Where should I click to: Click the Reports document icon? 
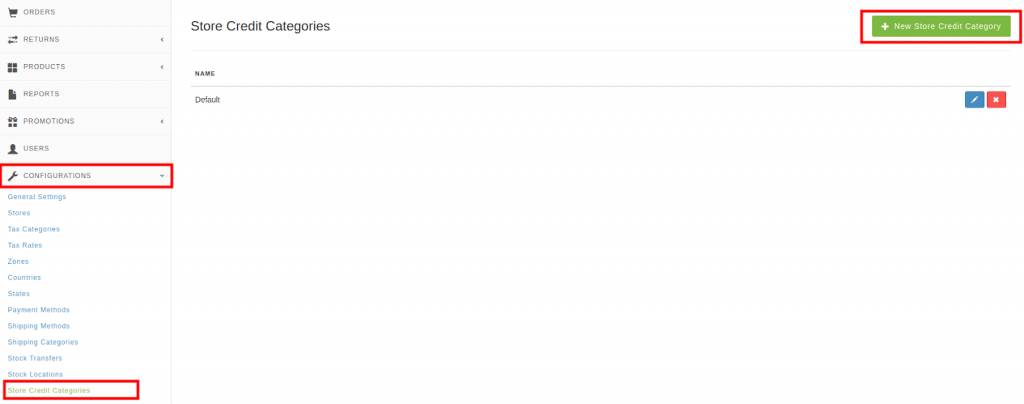(x=12, y=94)
